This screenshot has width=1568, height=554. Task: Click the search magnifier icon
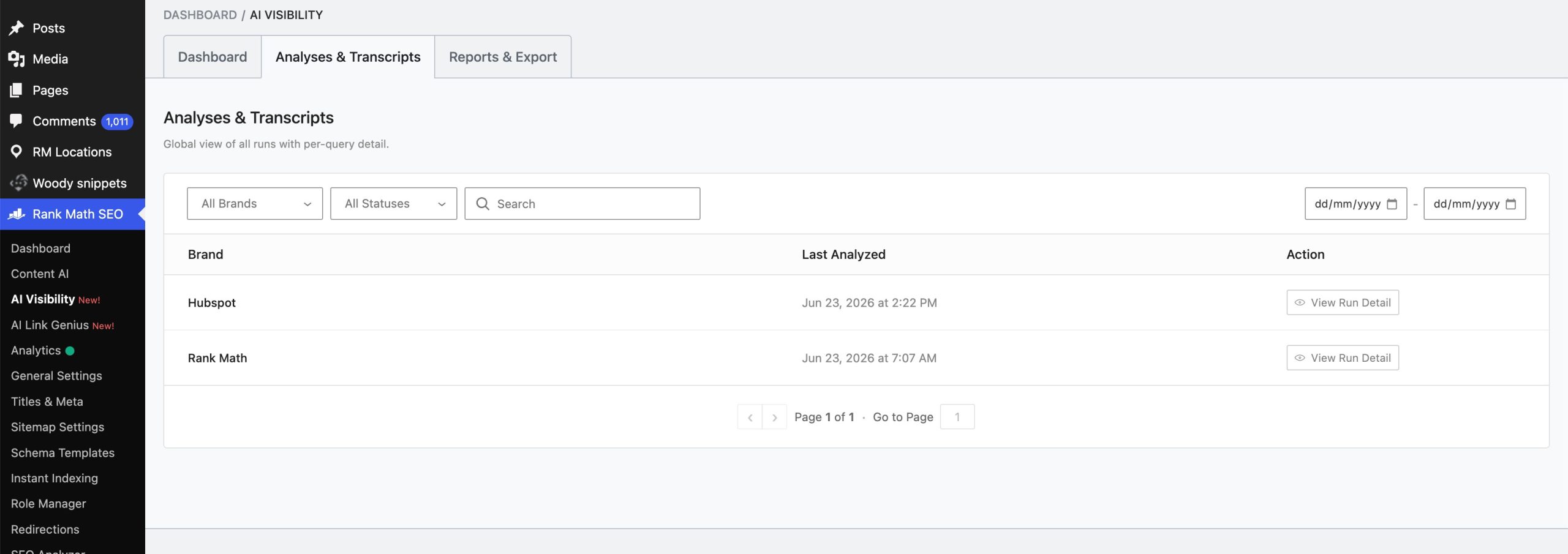[x=483, y=204]
